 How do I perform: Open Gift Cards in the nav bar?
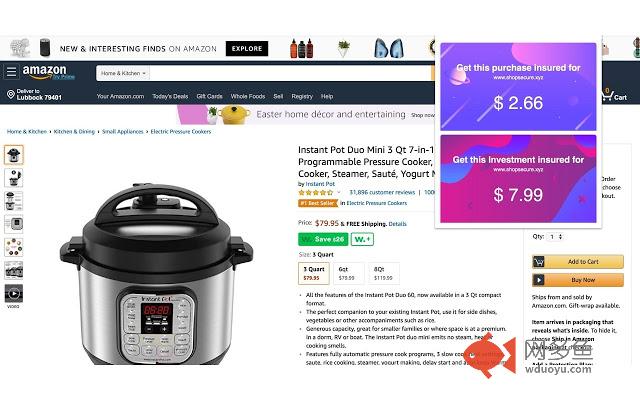pyautogui.click(x=209, y=96)
